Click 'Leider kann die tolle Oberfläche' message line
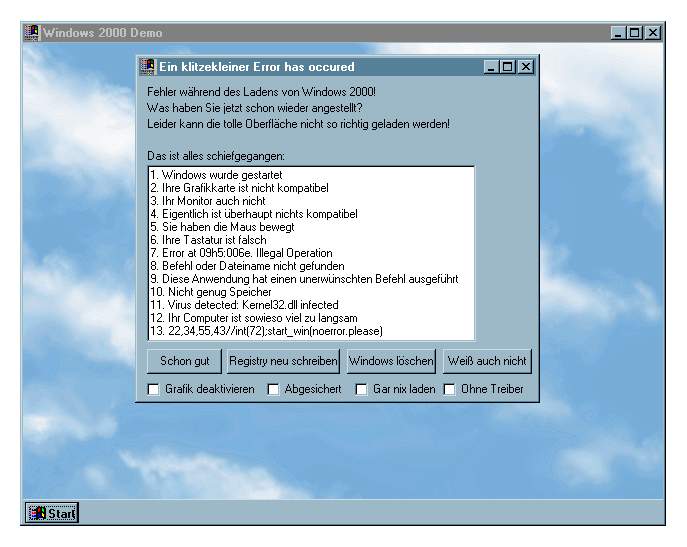This screenshot has height=547, width=687. (298, 124)
